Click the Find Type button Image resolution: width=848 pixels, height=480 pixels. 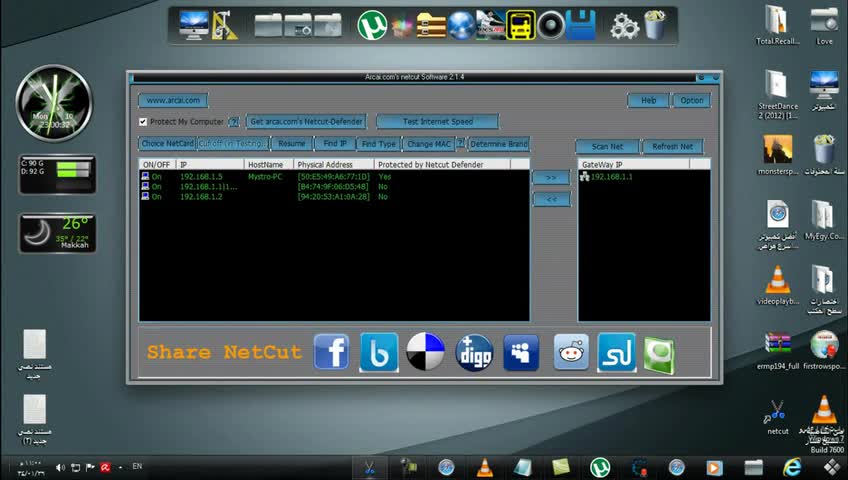[379, 144]
